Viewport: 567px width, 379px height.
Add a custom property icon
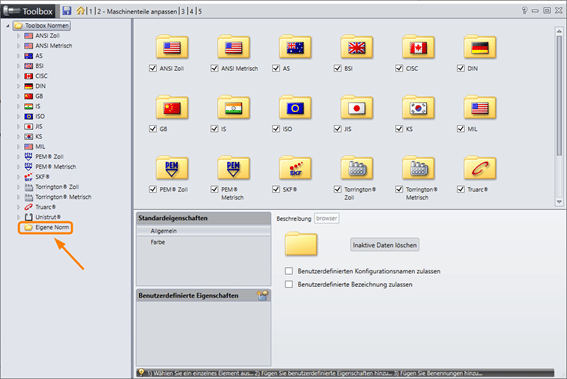263,295
